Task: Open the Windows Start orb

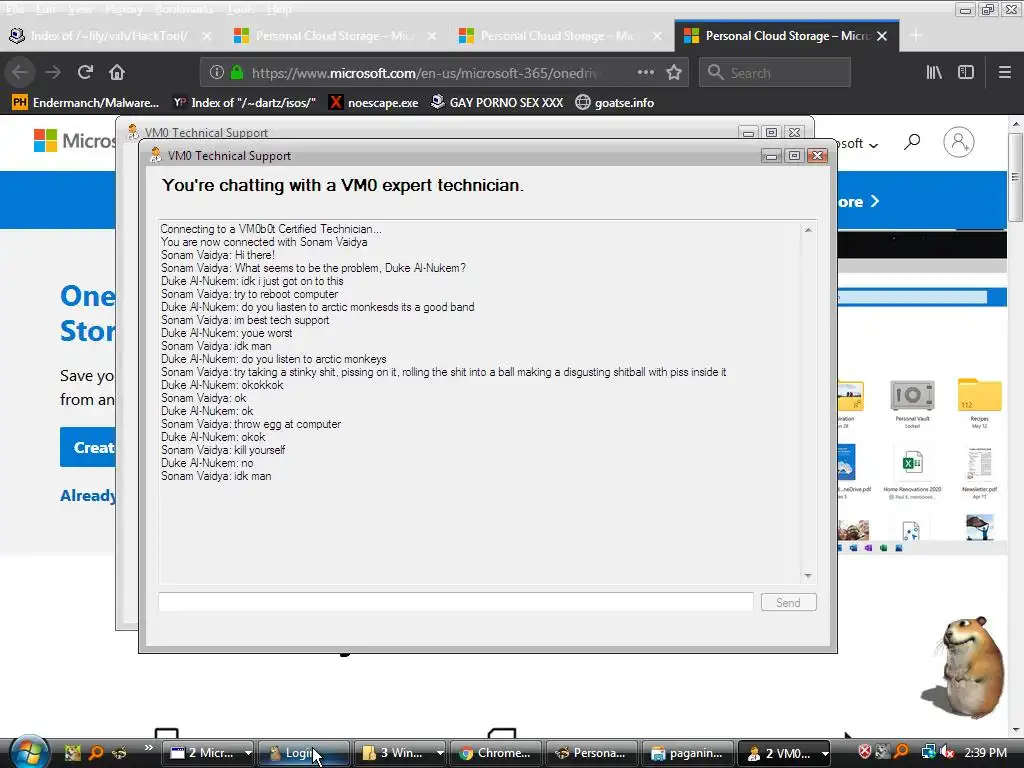Action: [x=29, y=752]
